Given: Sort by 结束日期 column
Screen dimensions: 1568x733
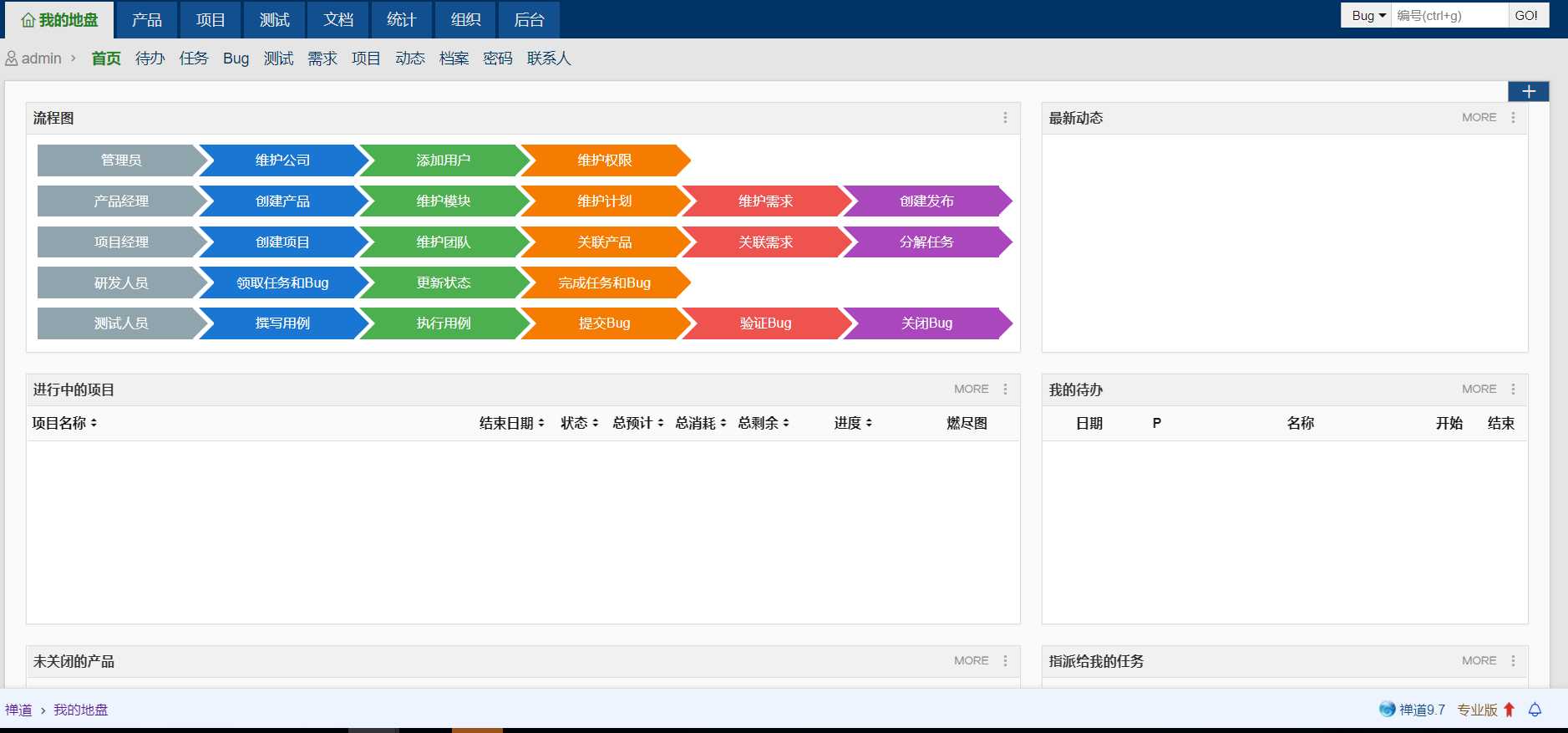Looking at the screenshot, I should [x=511, y=423].
